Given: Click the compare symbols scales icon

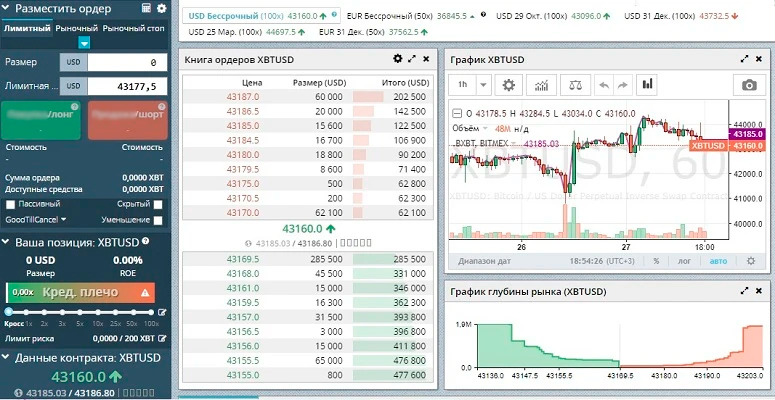Looking at the screenshot, I should [x=575, y=85].
